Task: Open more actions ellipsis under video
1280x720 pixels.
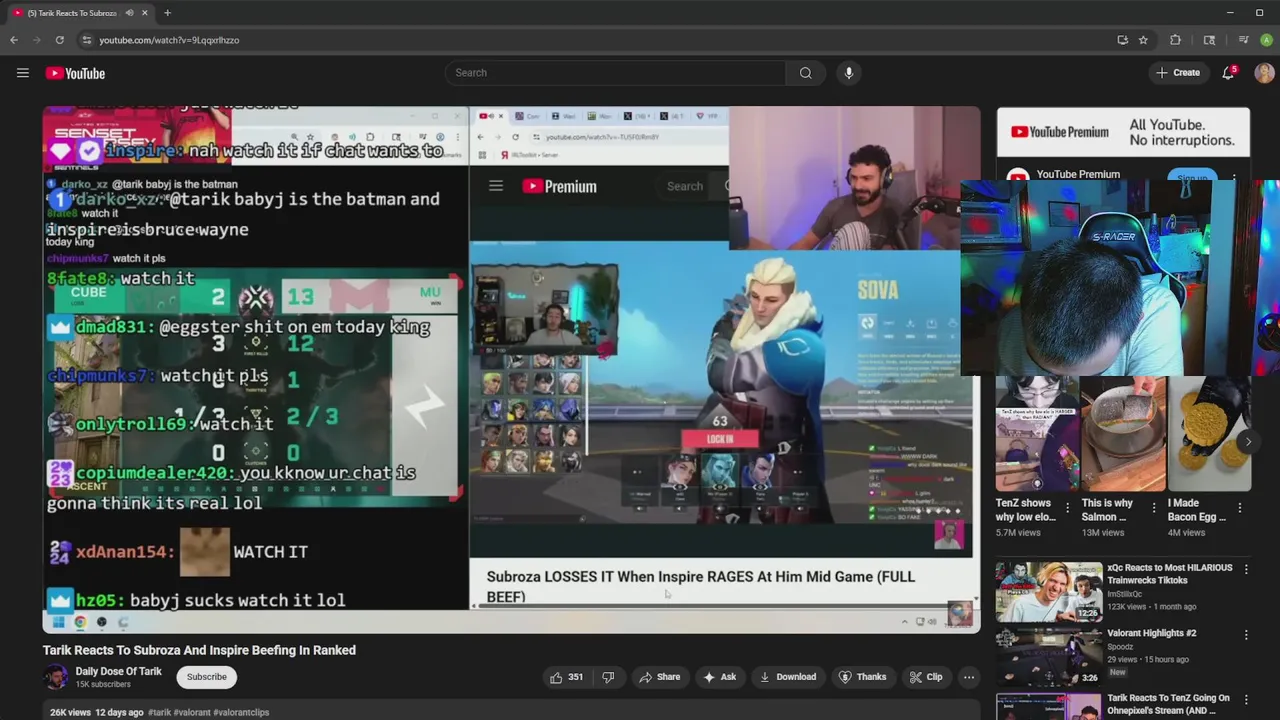Action: click(969, 677)
